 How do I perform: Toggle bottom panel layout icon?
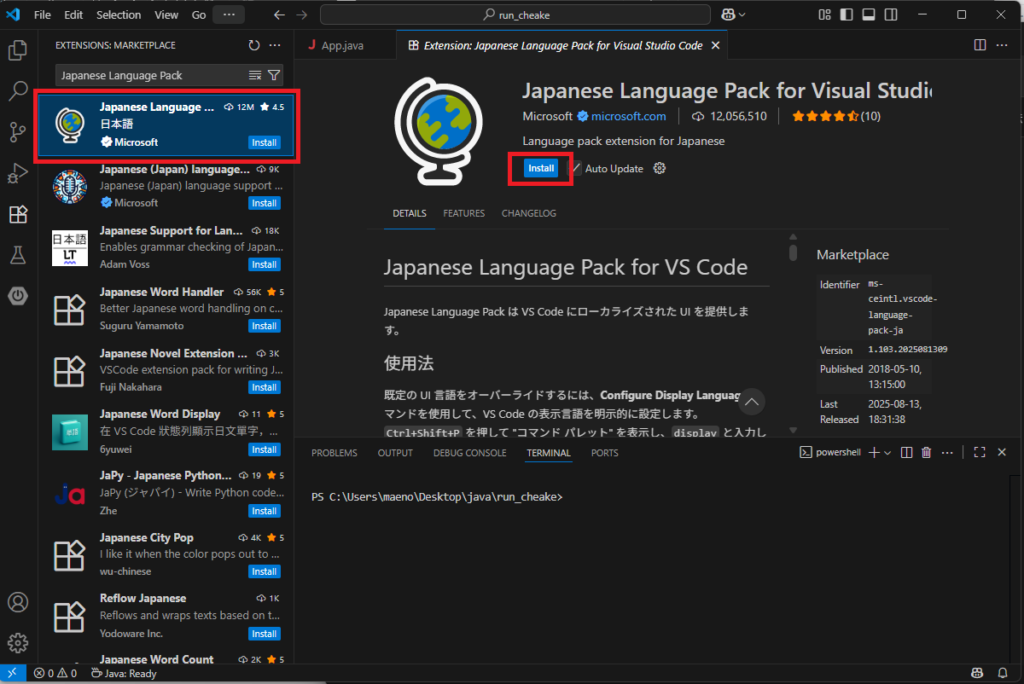[869, 14]
